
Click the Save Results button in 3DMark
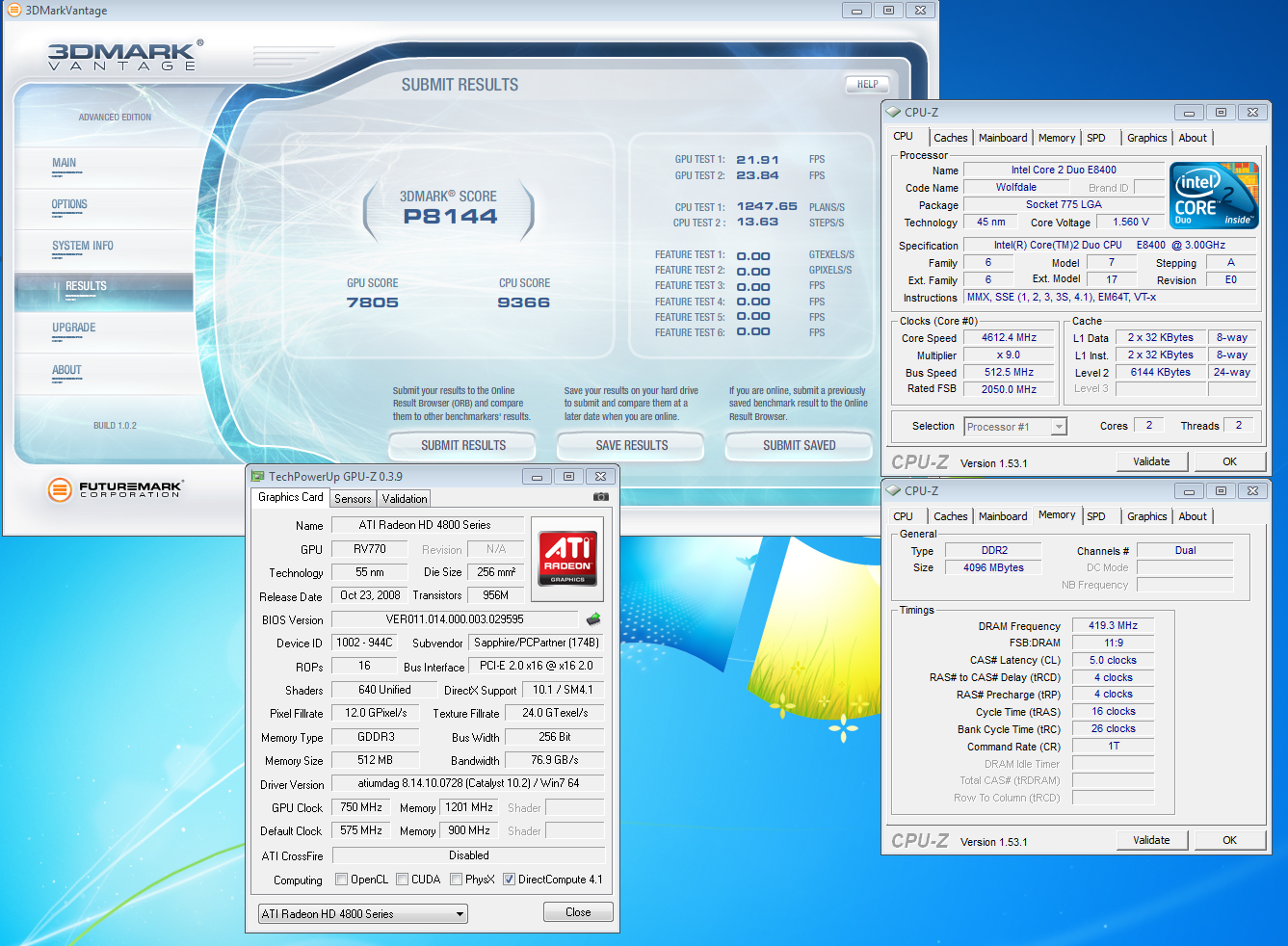[x=631, y=445]
